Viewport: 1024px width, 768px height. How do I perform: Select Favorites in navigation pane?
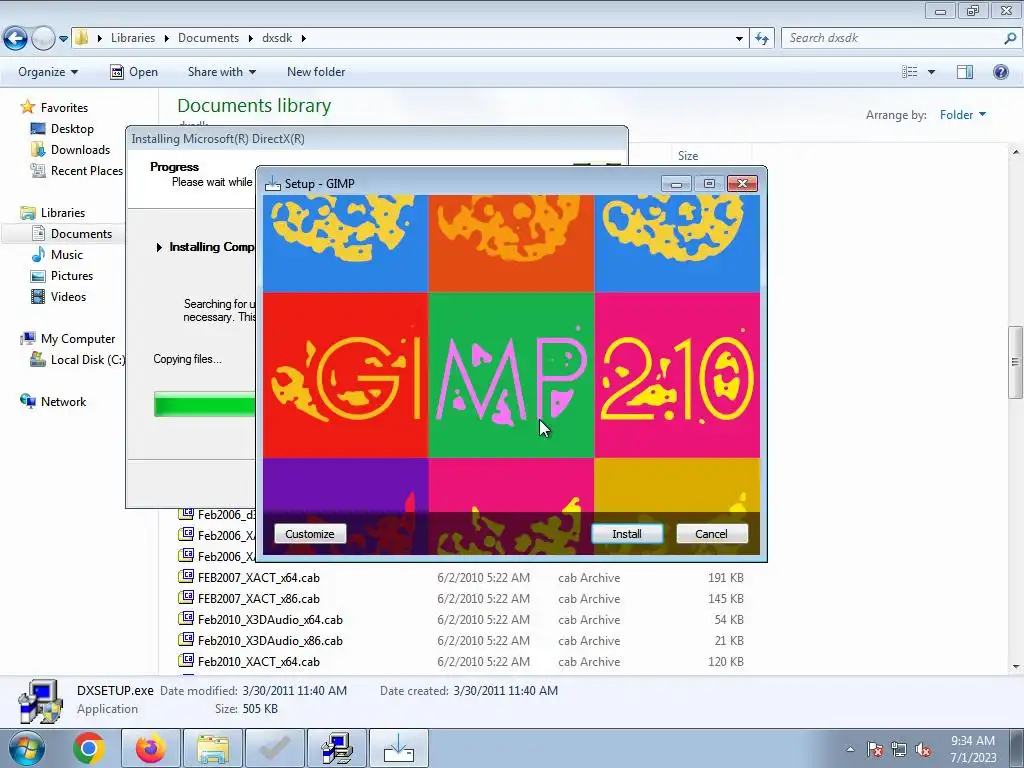pos(64,108)
